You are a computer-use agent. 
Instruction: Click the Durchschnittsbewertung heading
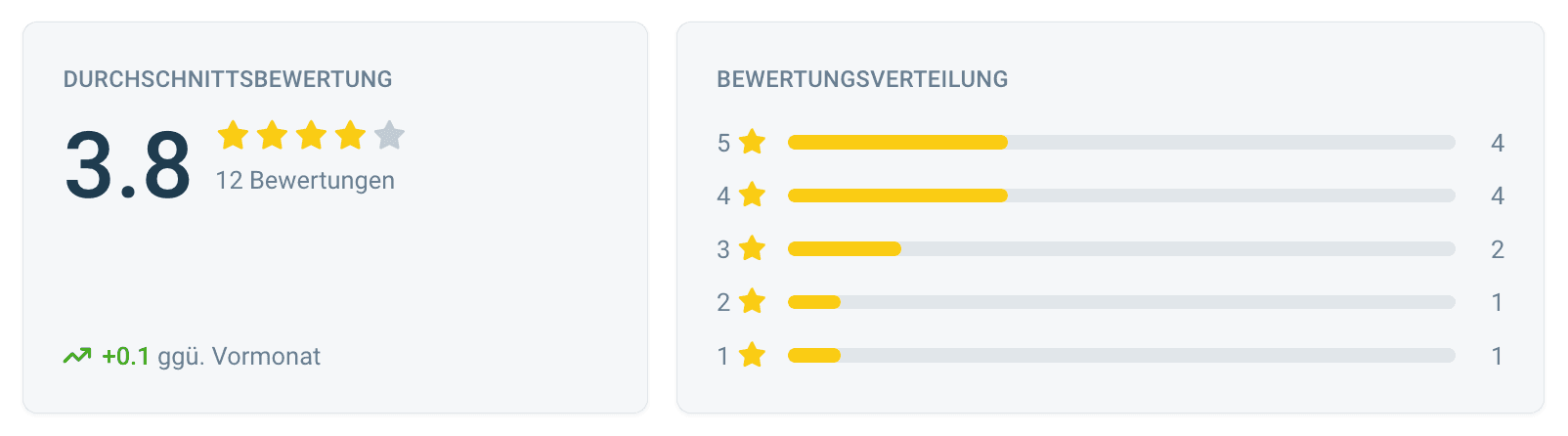tap(228, 79)
